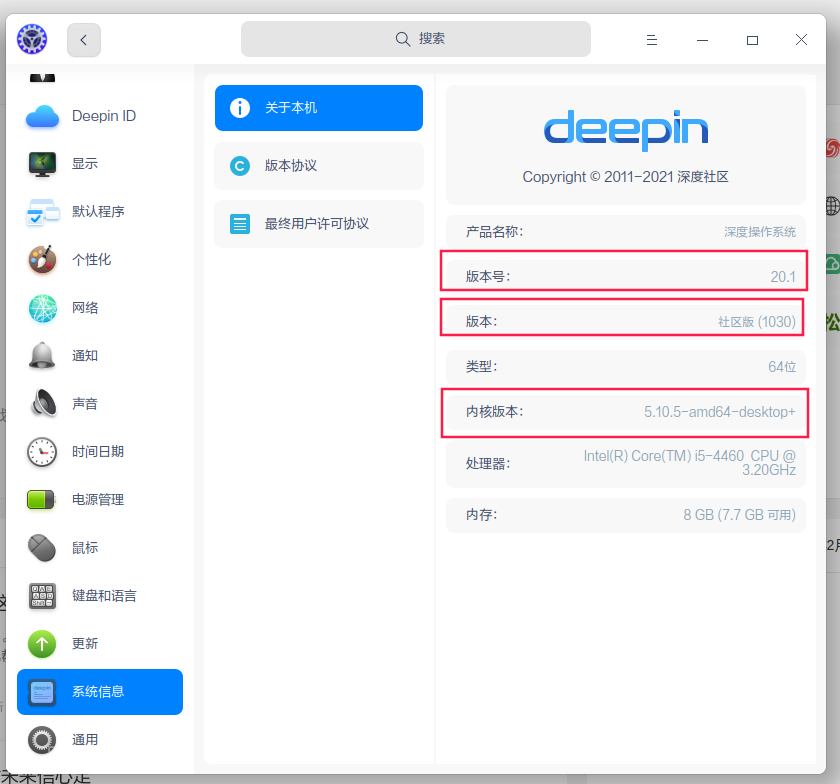Click the 产品名称 value 深度操作系统

tap(760, 232)
